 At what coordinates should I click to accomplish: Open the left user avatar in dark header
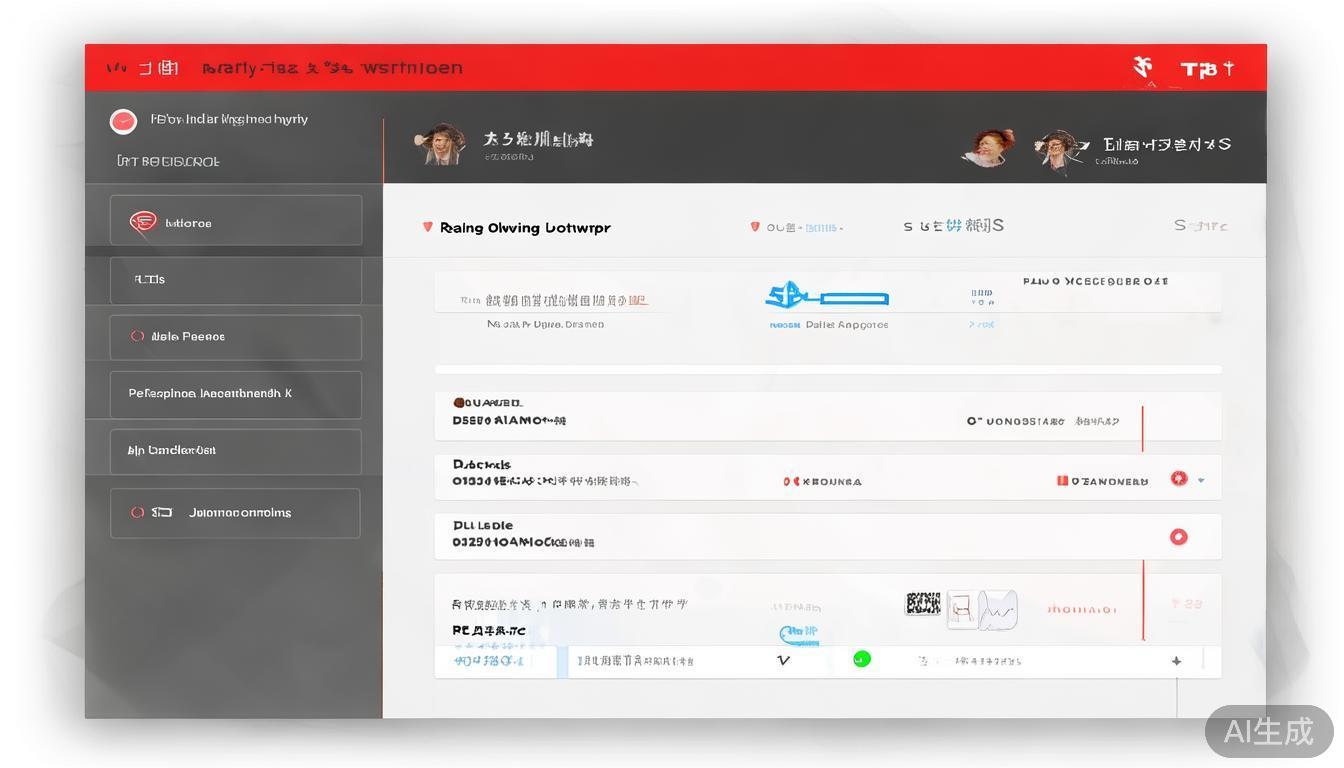(x=439, y=143)
